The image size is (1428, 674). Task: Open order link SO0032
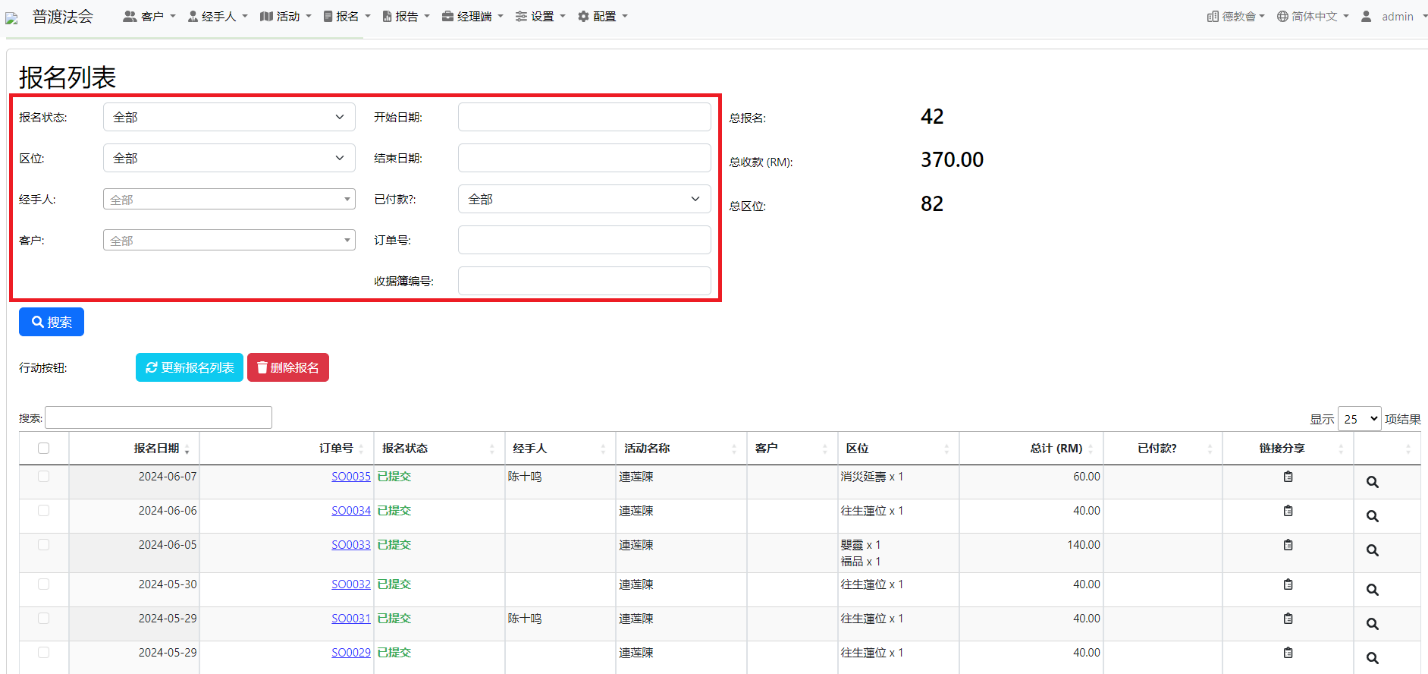click(x=351, y=585)
